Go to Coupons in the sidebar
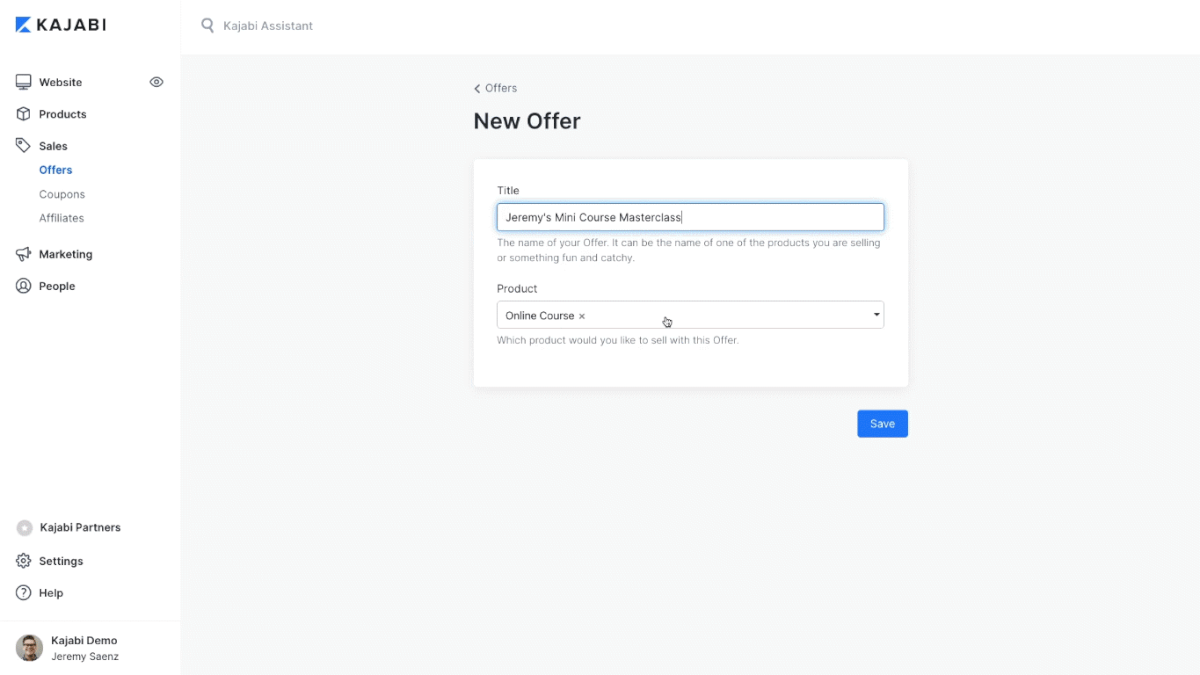The width and height of the screenshot is (1200, 675). coord(62,194)
